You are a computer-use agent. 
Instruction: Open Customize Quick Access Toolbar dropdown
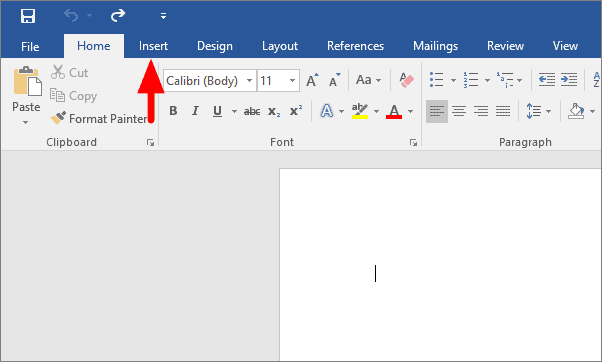[x=163, y=16]
